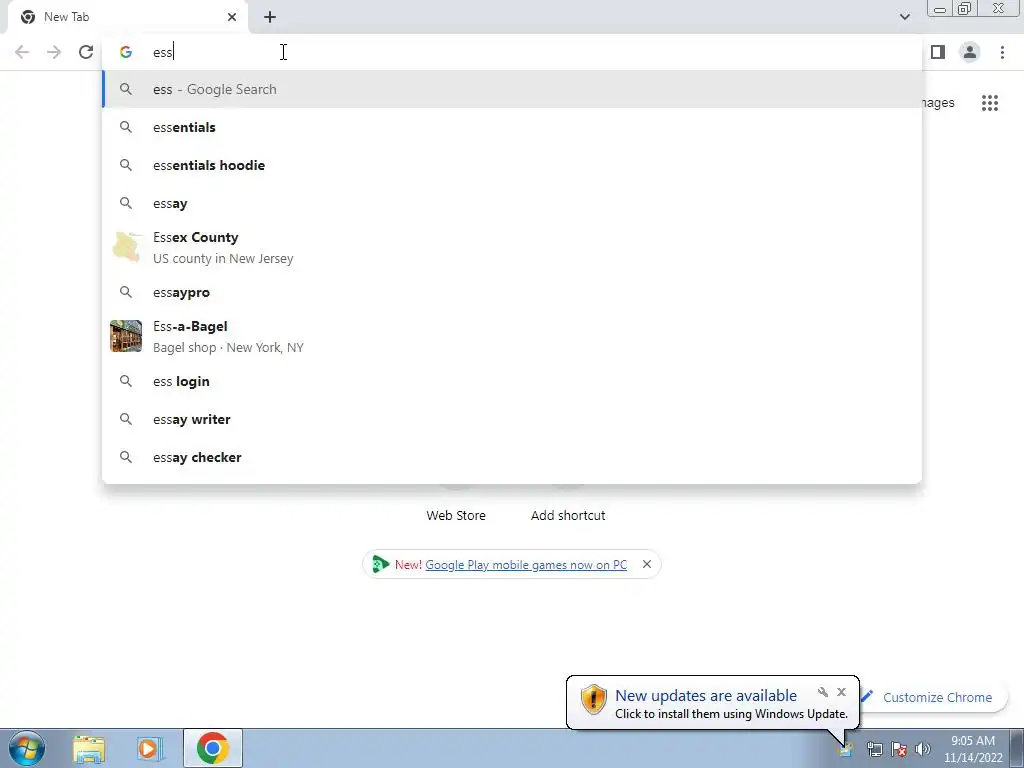Close the Windows Update balloon
This screenshot has width=1024, height=768.
coord(841,692)
